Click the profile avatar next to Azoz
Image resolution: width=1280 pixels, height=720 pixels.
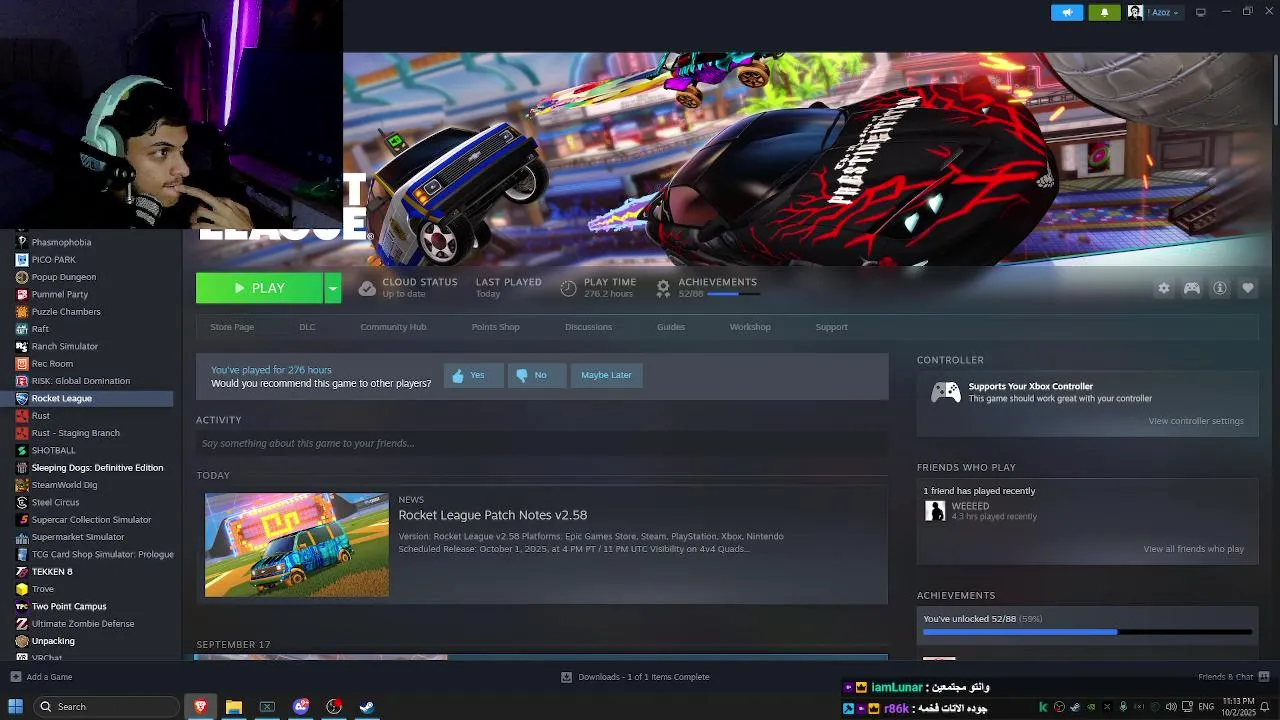click(1135, 12)
